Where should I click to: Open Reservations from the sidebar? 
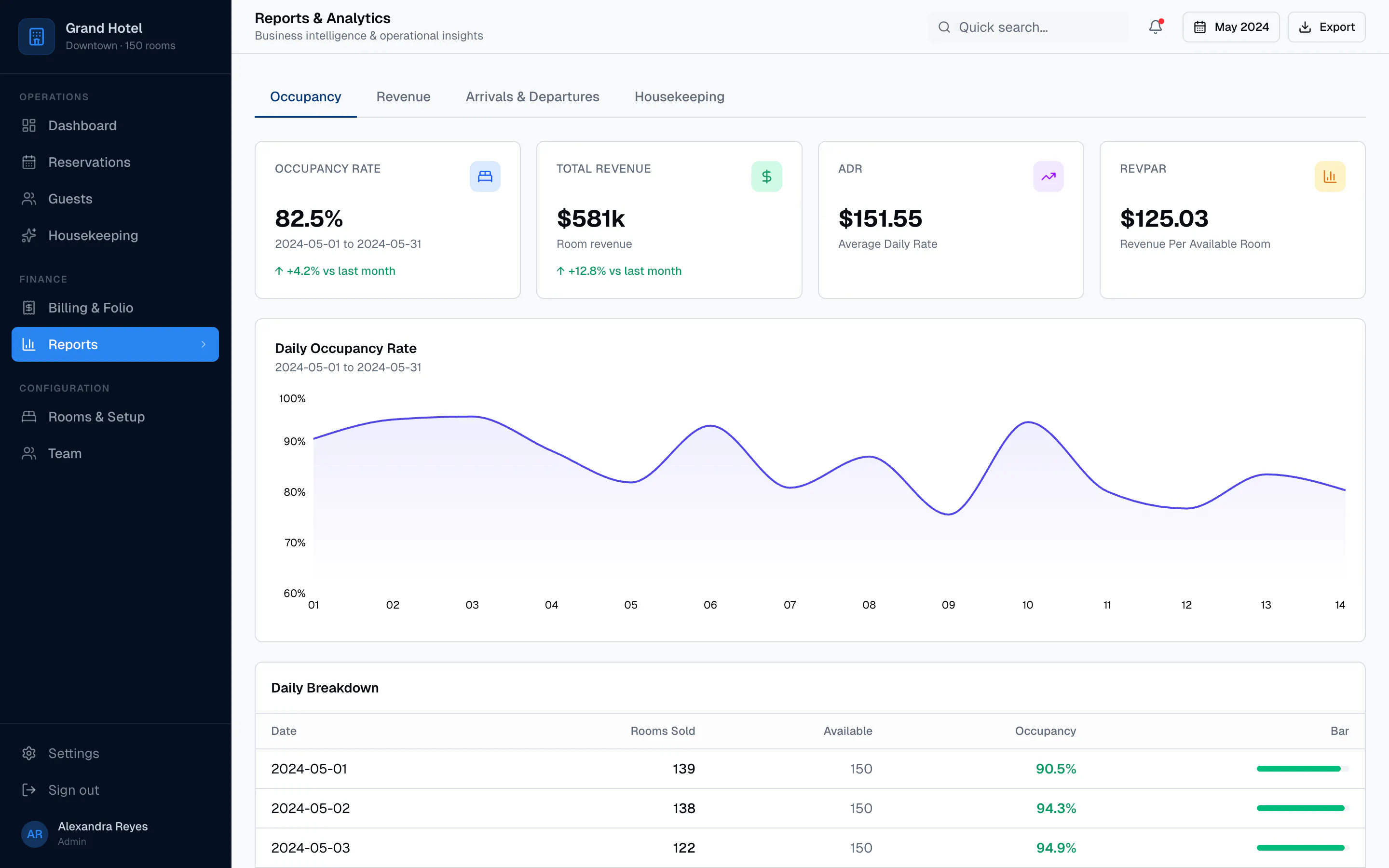point(115,163)
